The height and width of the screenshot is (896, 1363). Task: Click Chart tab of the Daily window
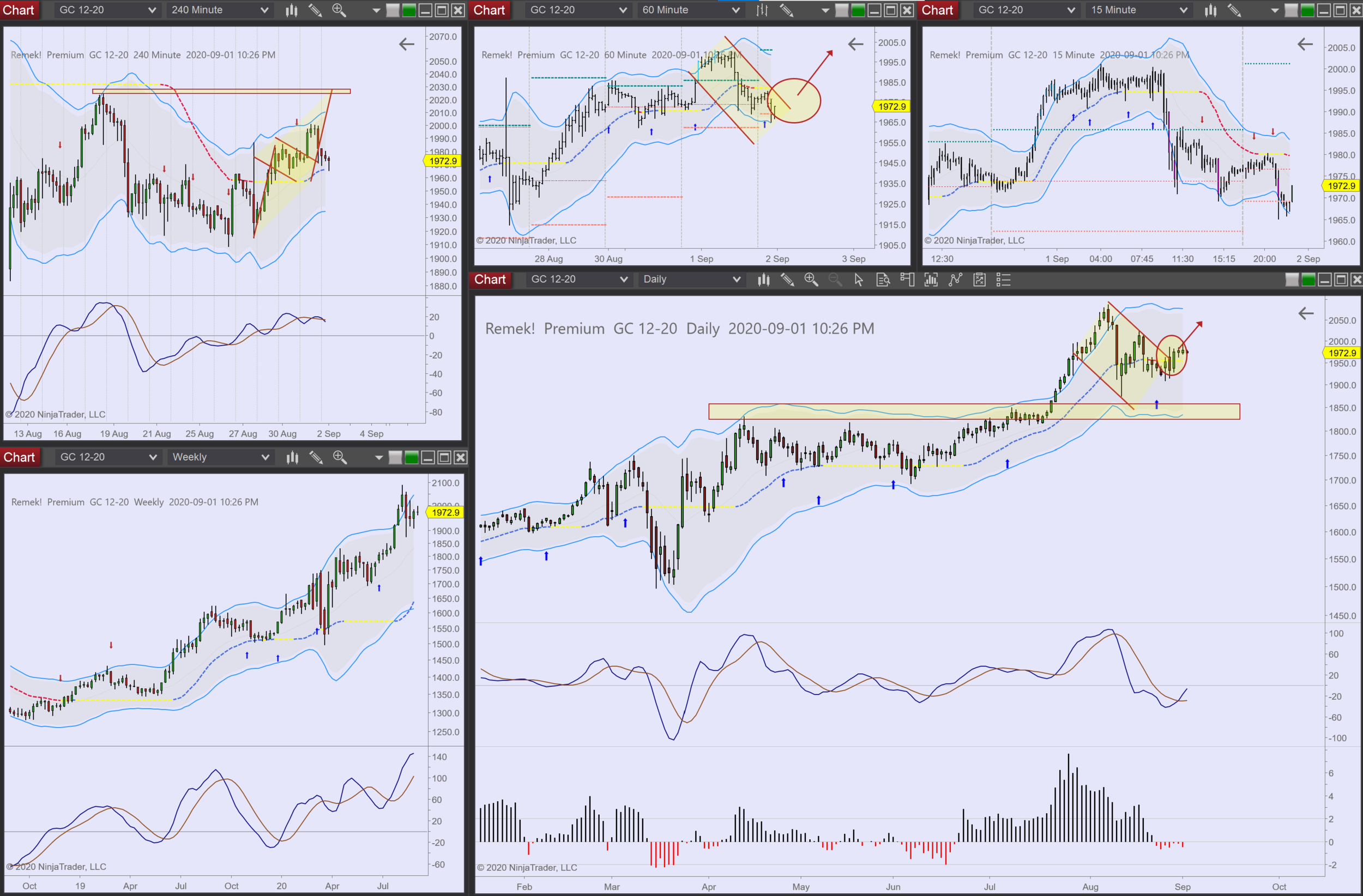490,280
